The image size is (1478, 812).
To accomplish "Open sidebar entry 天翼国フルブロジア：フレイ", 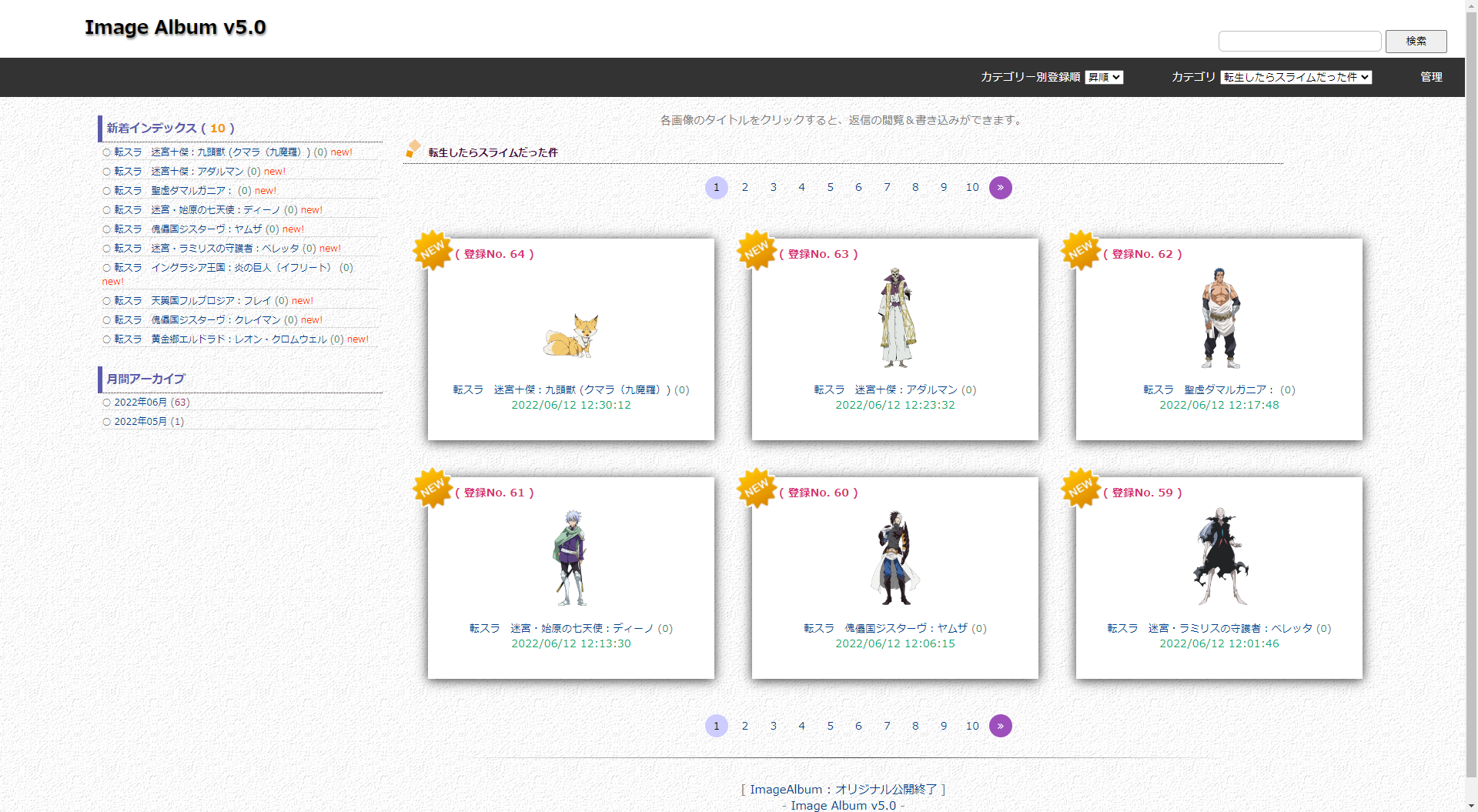I will coord(193,301).
